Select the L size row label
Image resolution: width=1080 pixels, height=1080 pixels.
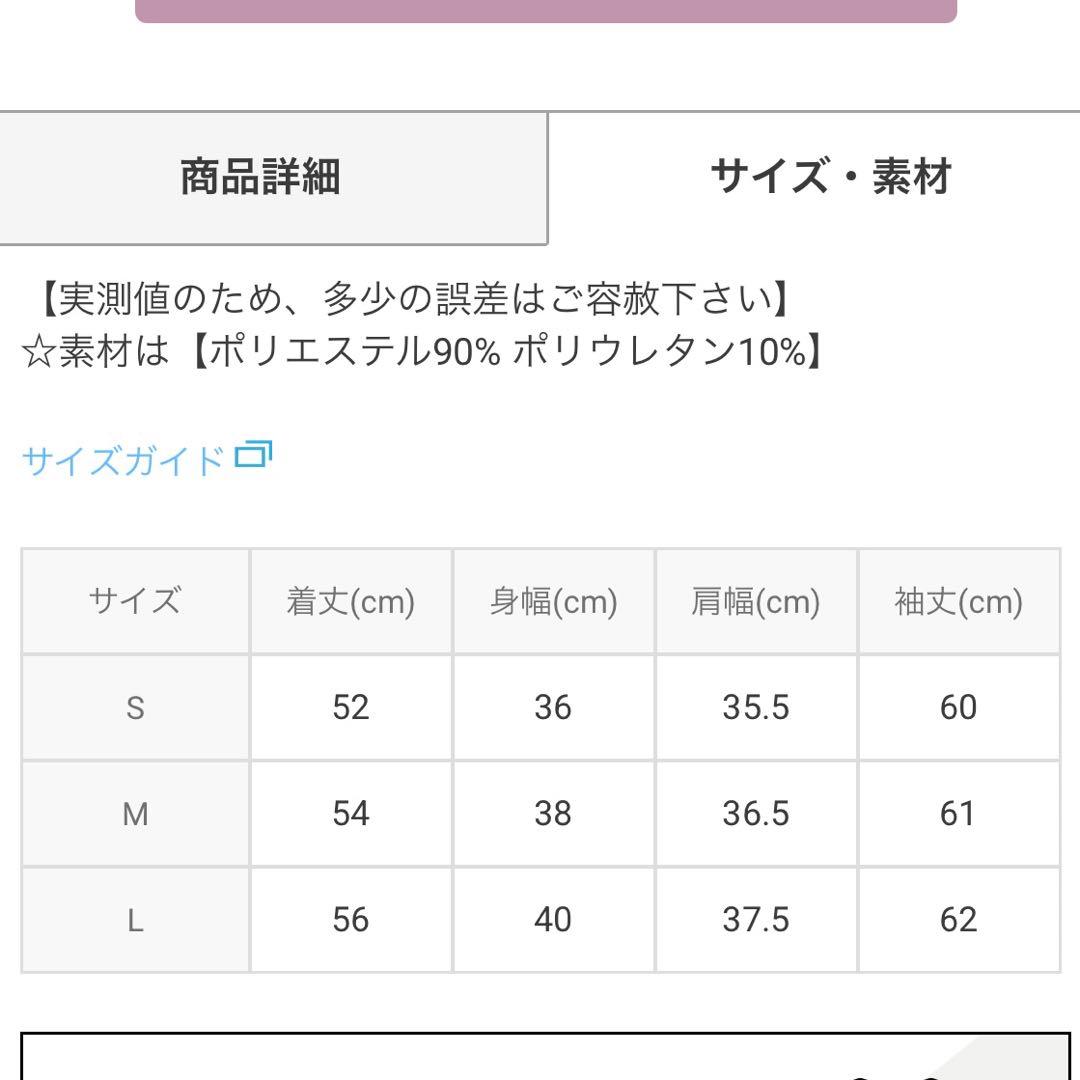coord(135,920)
